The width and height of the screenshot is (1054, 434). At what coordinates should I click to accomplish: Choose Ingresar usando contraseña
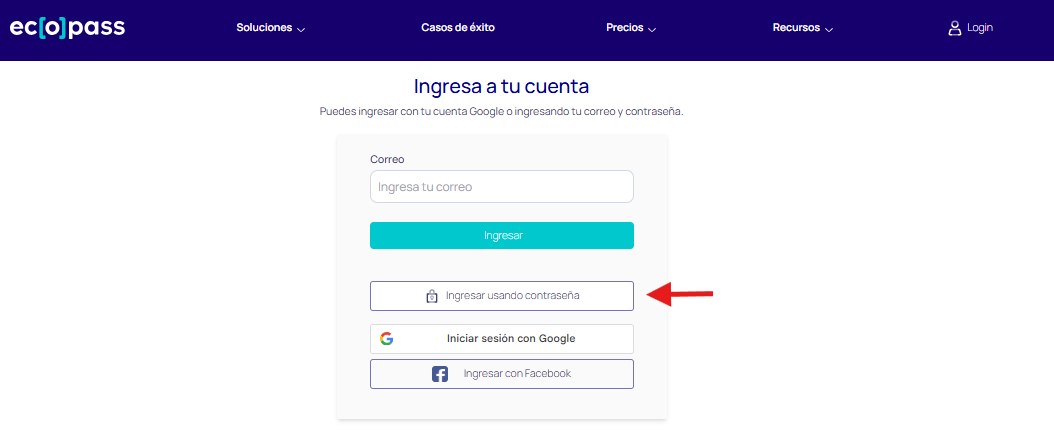pos(501,296)
